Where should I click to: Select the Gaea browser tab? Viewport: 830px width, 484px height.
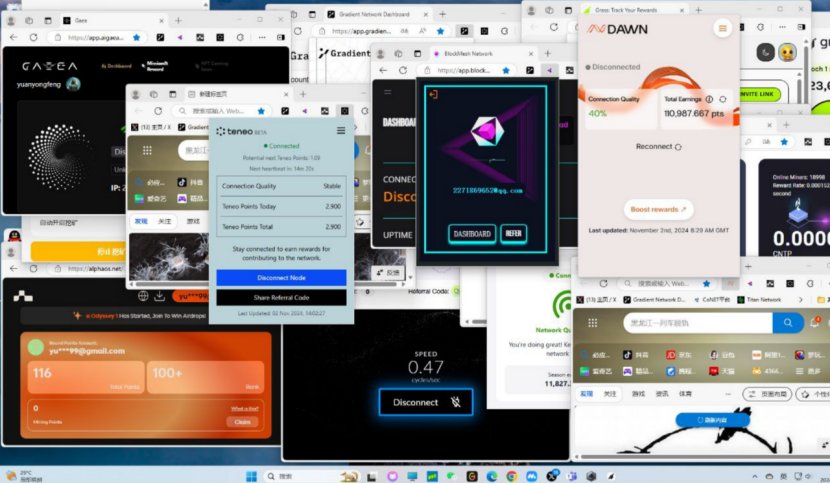tap(113, 20)
